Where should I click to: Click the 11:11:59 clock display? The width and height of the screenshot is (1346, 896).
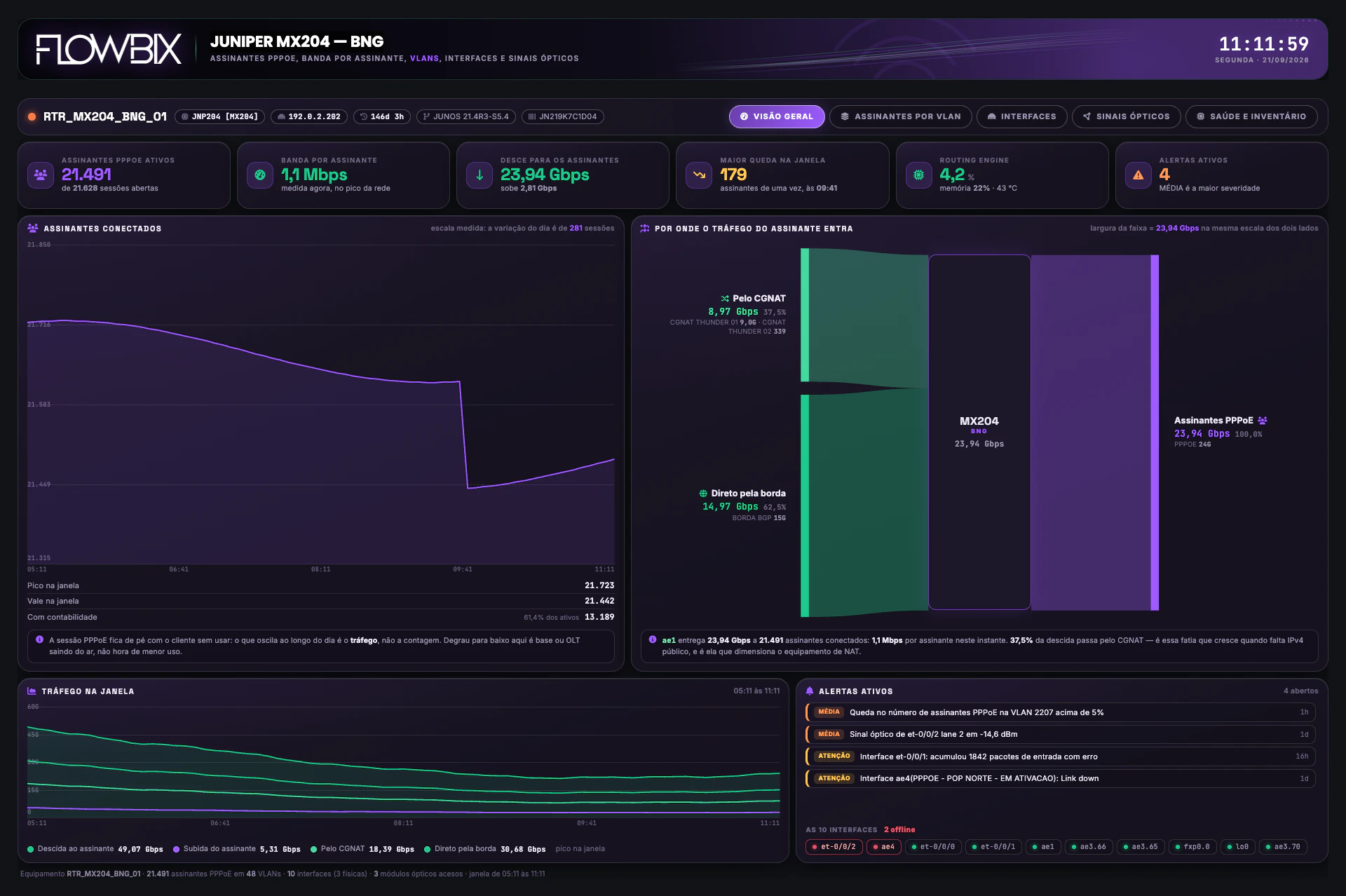tap(1264, 43)
